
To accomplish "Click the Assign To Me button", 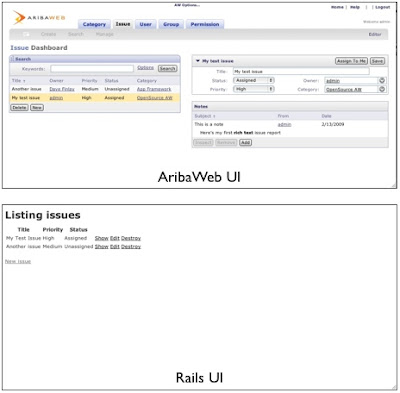I will 351,61.
